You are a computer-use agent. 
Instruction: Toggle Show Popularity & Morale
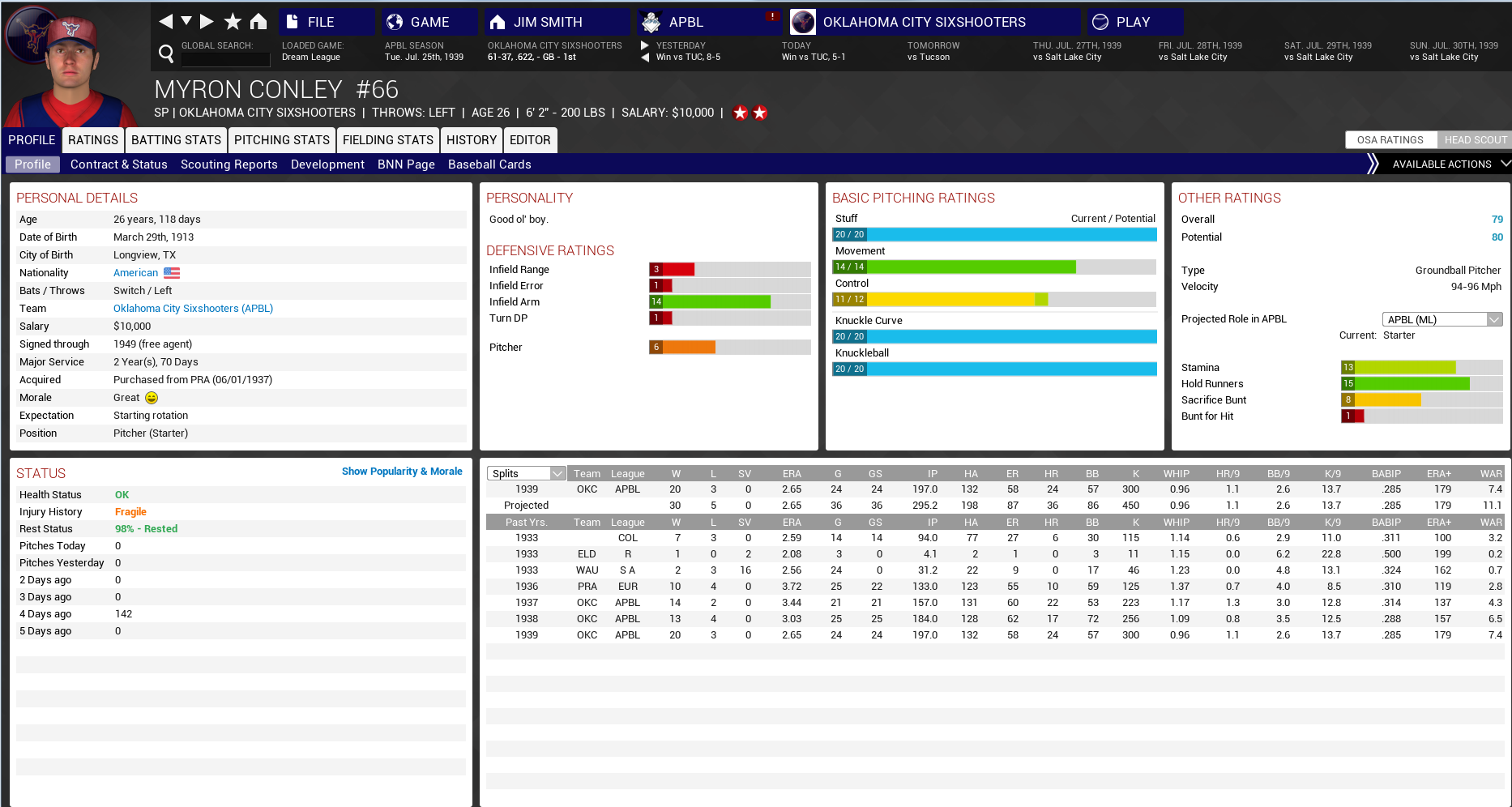(x=402, y=472)
